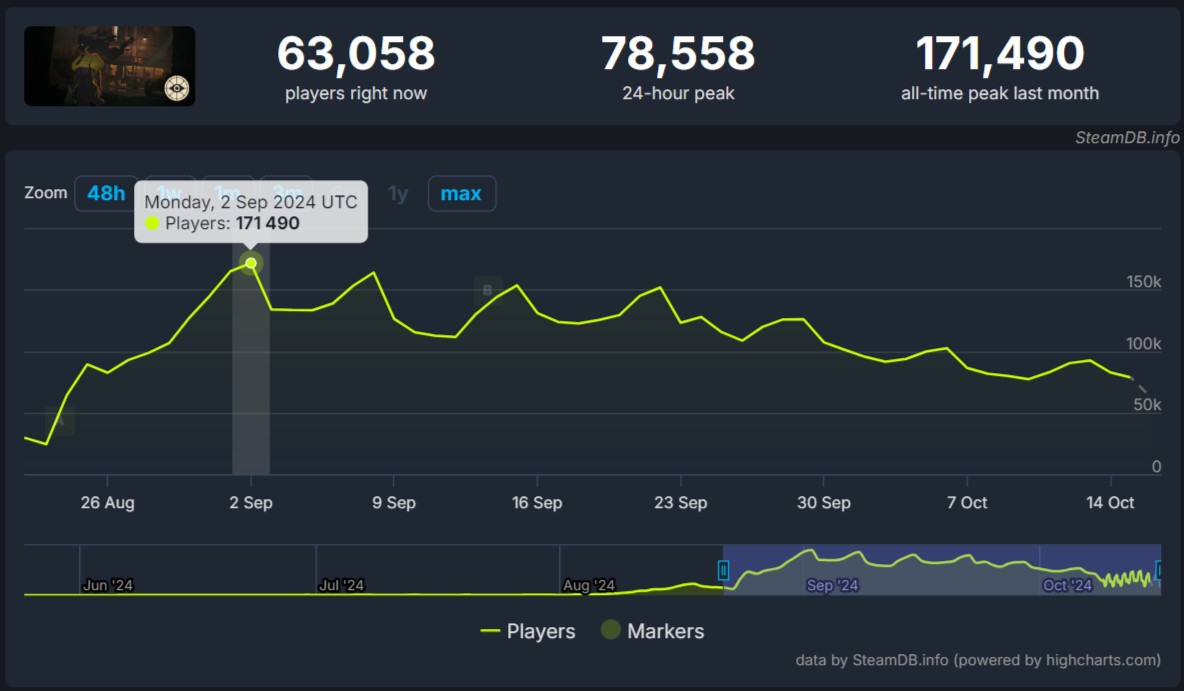Click the 150k y-axis label
Viewport: 1184px width, 691px height.
(1143, 282)
